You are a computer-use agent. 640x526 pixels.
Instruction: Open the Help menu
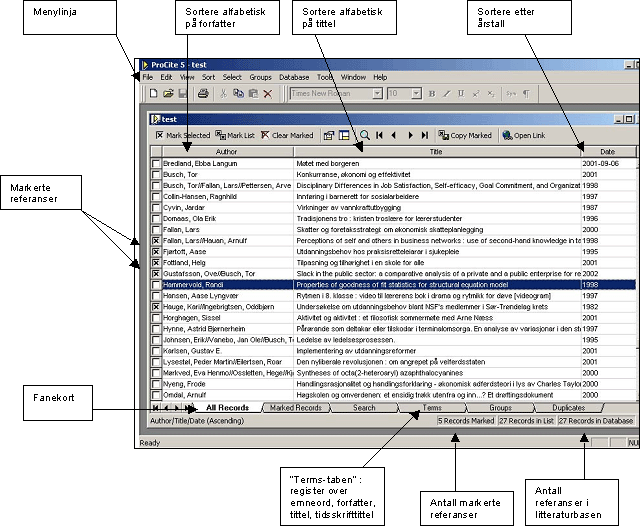380,77
